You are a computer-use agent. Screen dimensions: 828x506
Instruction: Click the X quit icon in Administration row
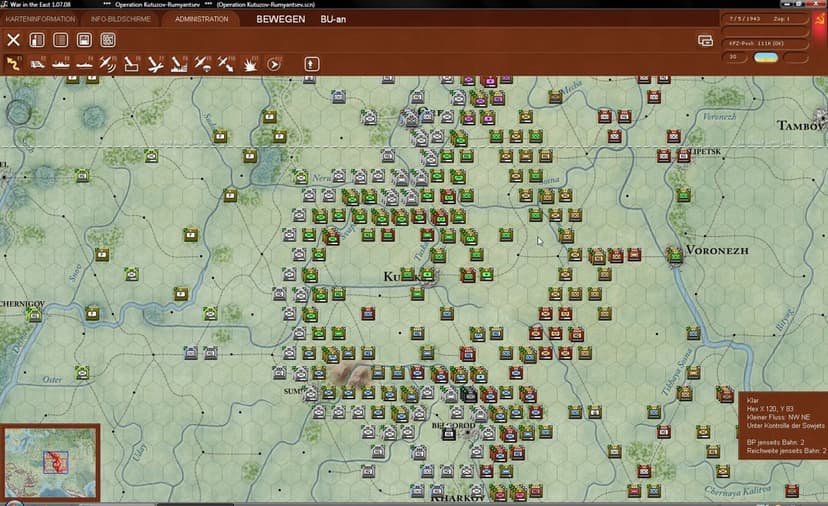13,40
